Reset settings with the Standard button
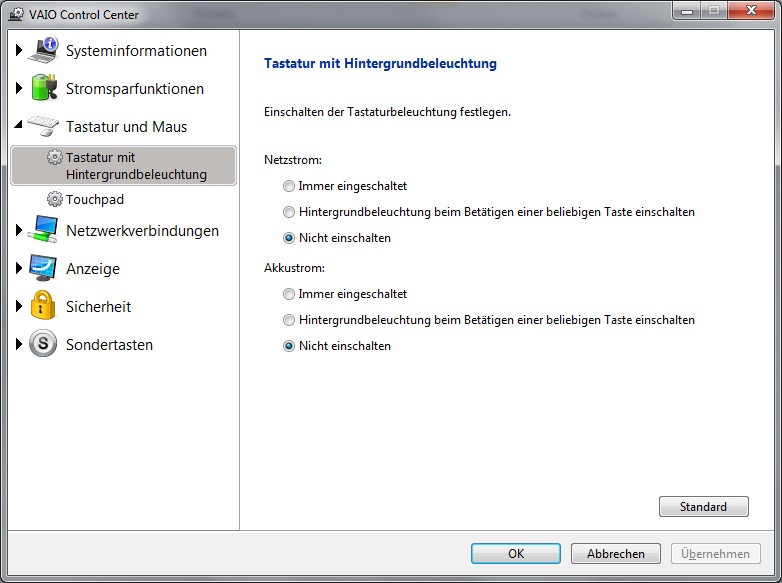 (704, 507)
